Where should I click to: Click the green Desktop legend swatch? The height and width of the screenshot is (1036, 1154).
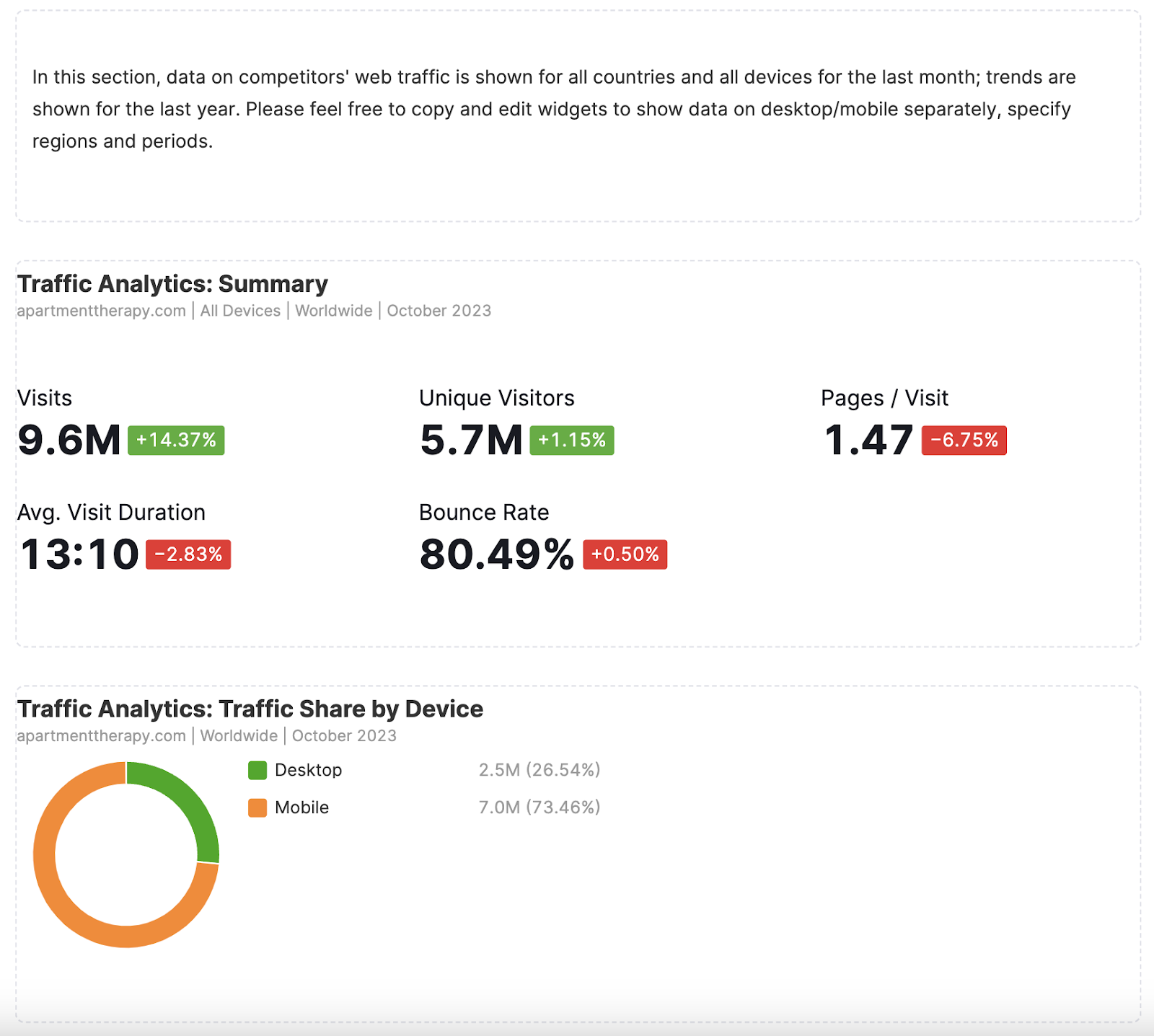point(257,770)
